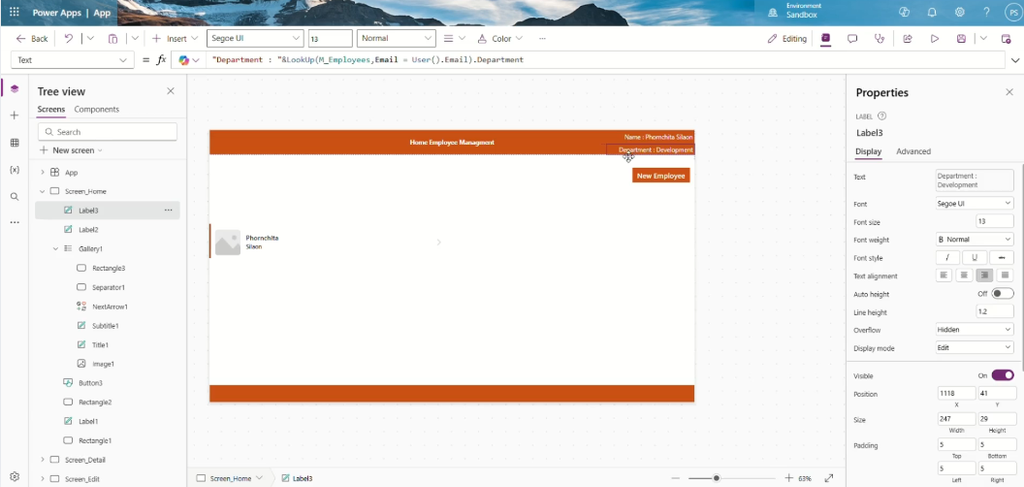Open the Comments icon in the toolbar
Screen dimensions: 1024x487
(x=852, y=39)
